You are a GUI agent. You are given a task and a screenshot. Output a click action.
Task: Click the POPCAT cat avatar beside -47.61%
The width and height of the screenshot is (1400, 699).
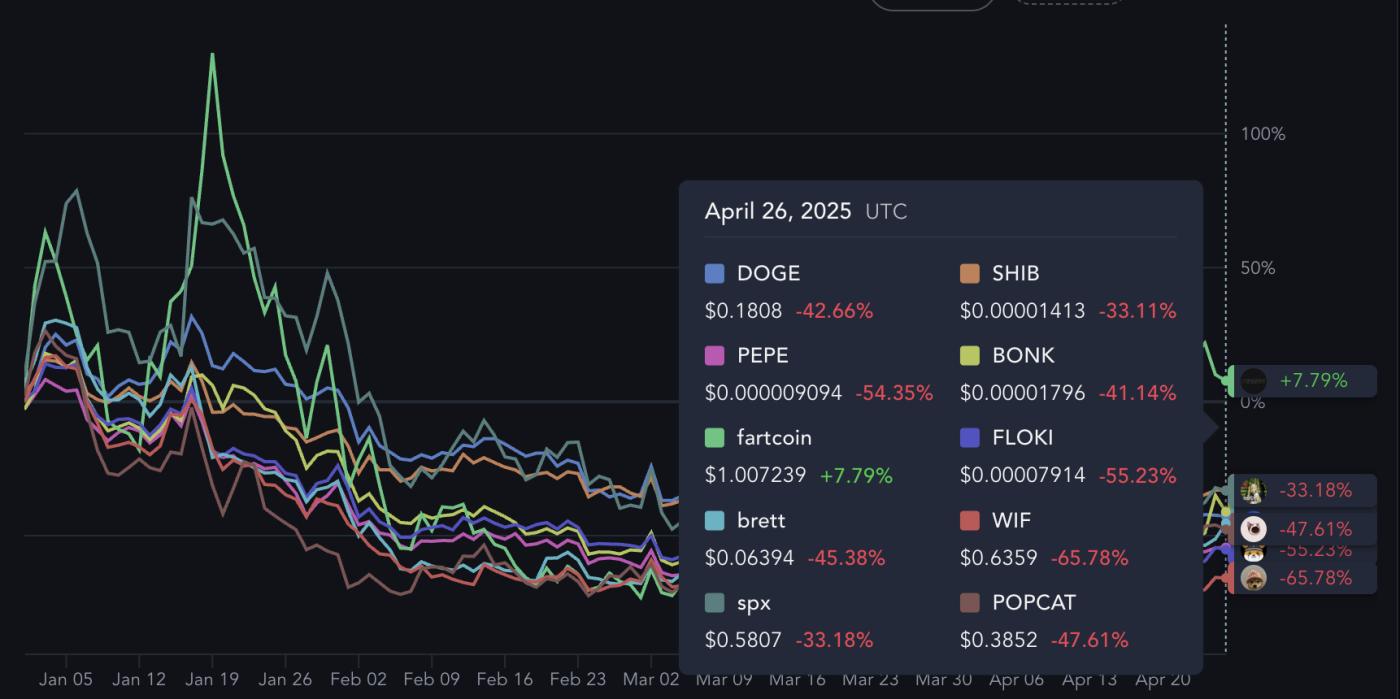point(1252,529)
